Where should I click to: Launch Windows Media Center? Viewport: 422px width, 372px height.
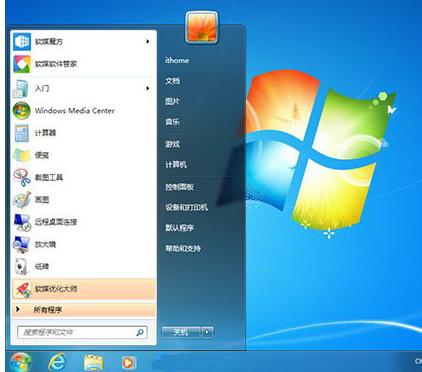pyautogui.click(x=84, y=110)
